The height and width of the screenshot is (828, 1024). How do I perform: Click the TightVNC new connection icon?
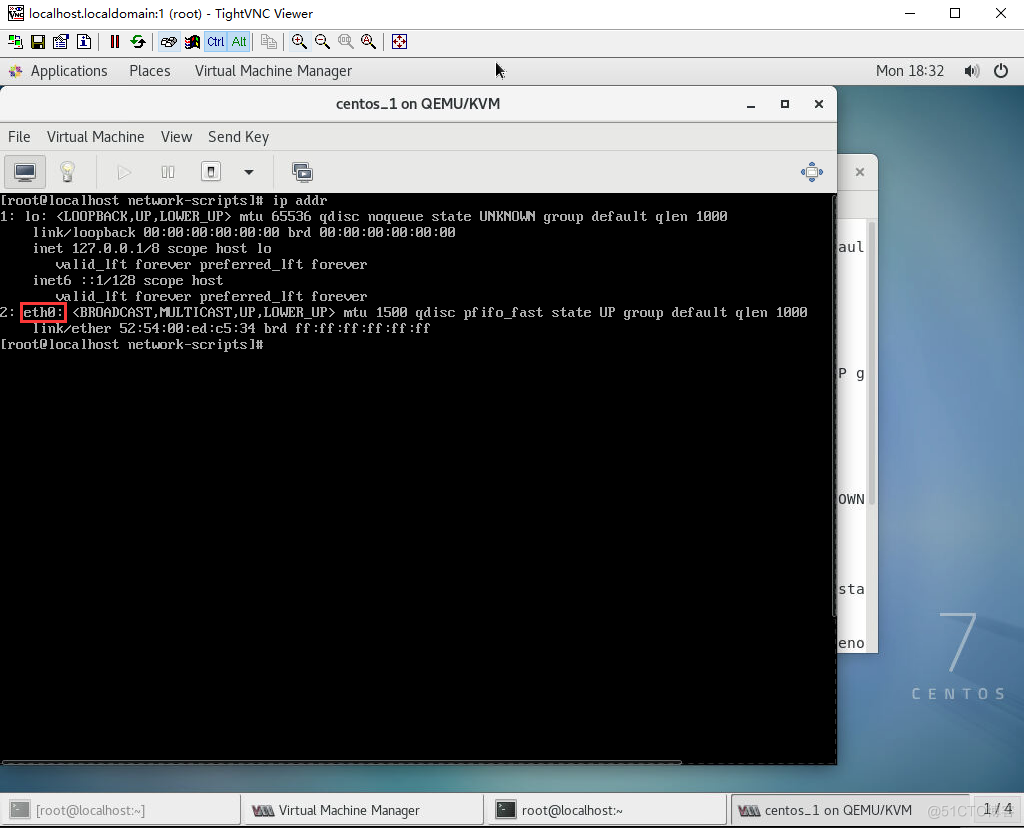(x=15, y=42)
